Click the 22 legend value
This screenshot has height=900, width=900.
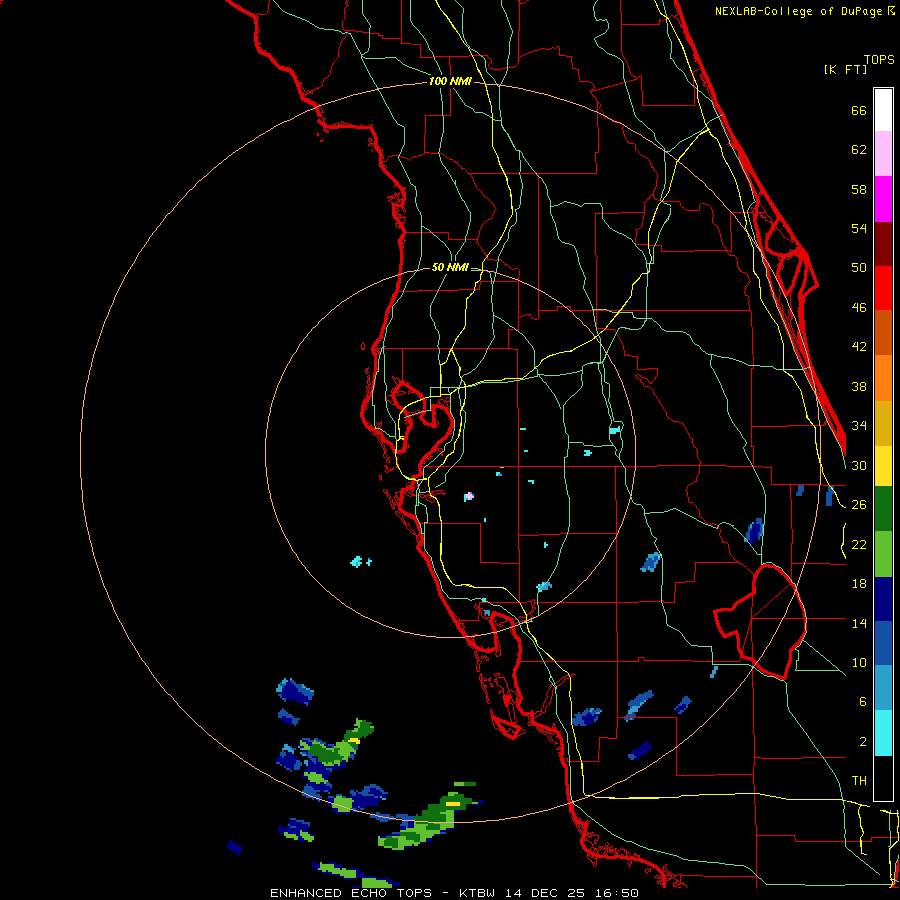tap(859, 545)
